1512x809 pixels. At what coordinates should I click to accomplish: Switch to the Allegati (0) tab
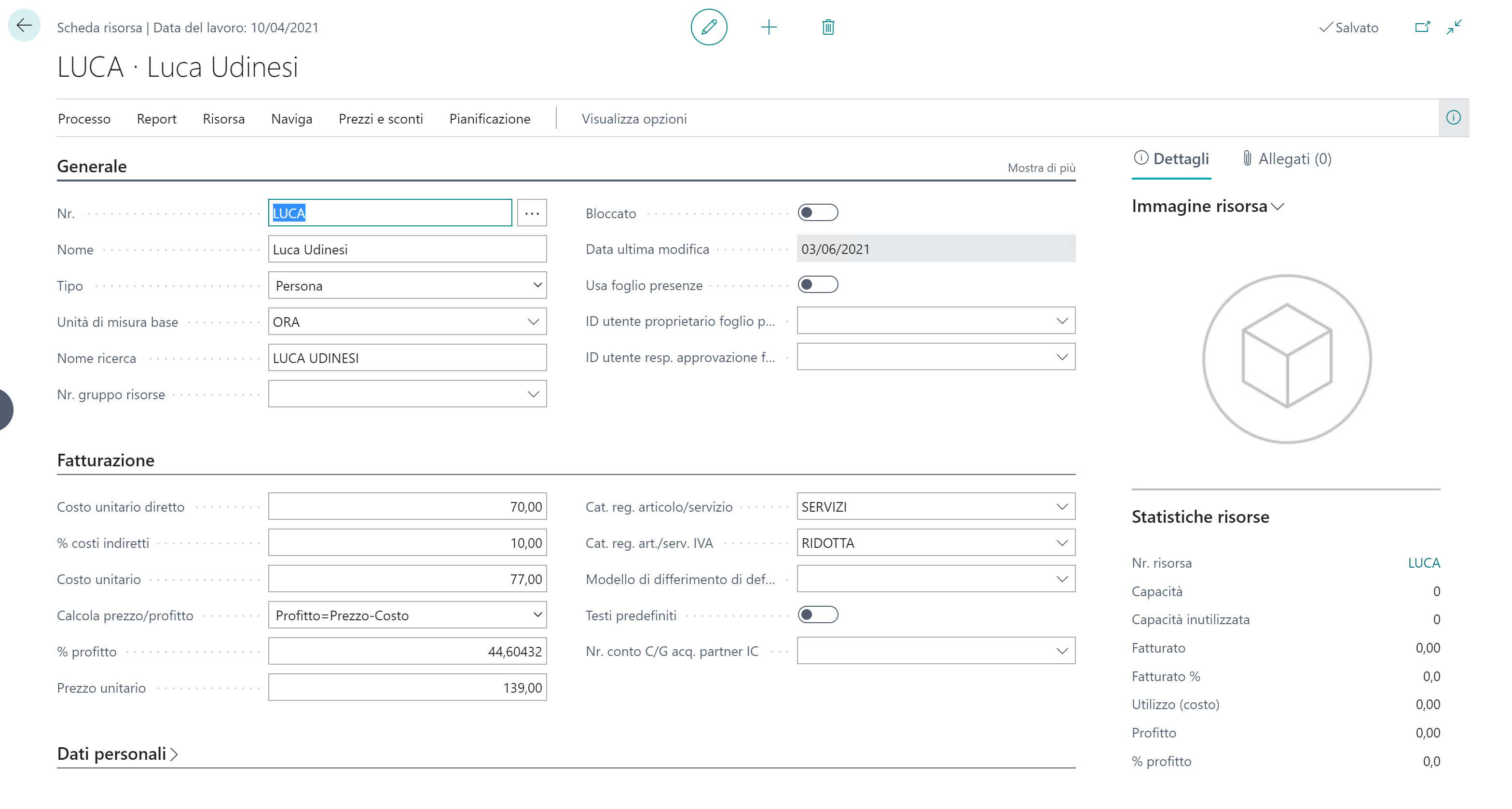coord(1287,158)
